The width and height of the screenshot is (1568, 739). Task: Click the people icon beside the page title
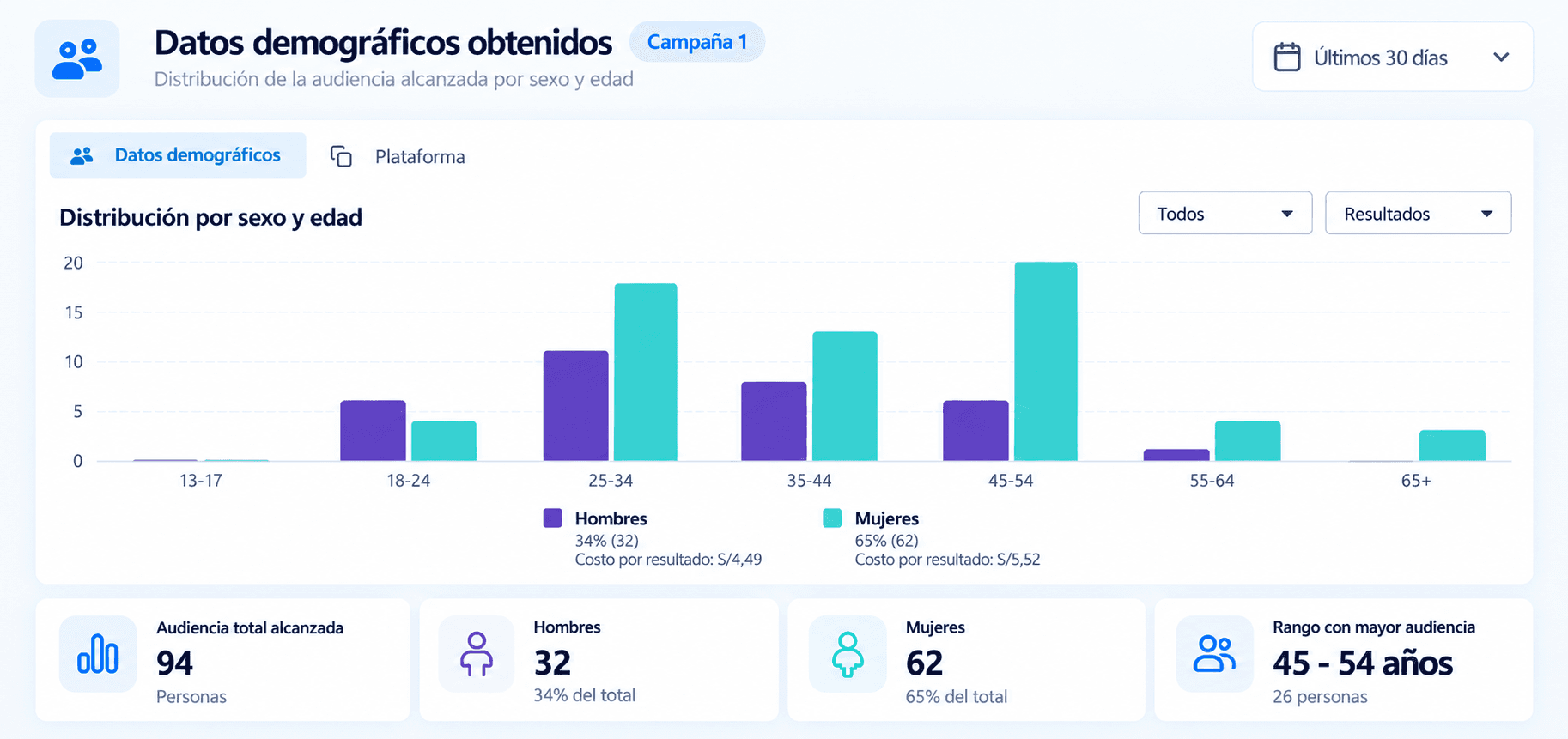pyautogui.click(x=77, y=58)
